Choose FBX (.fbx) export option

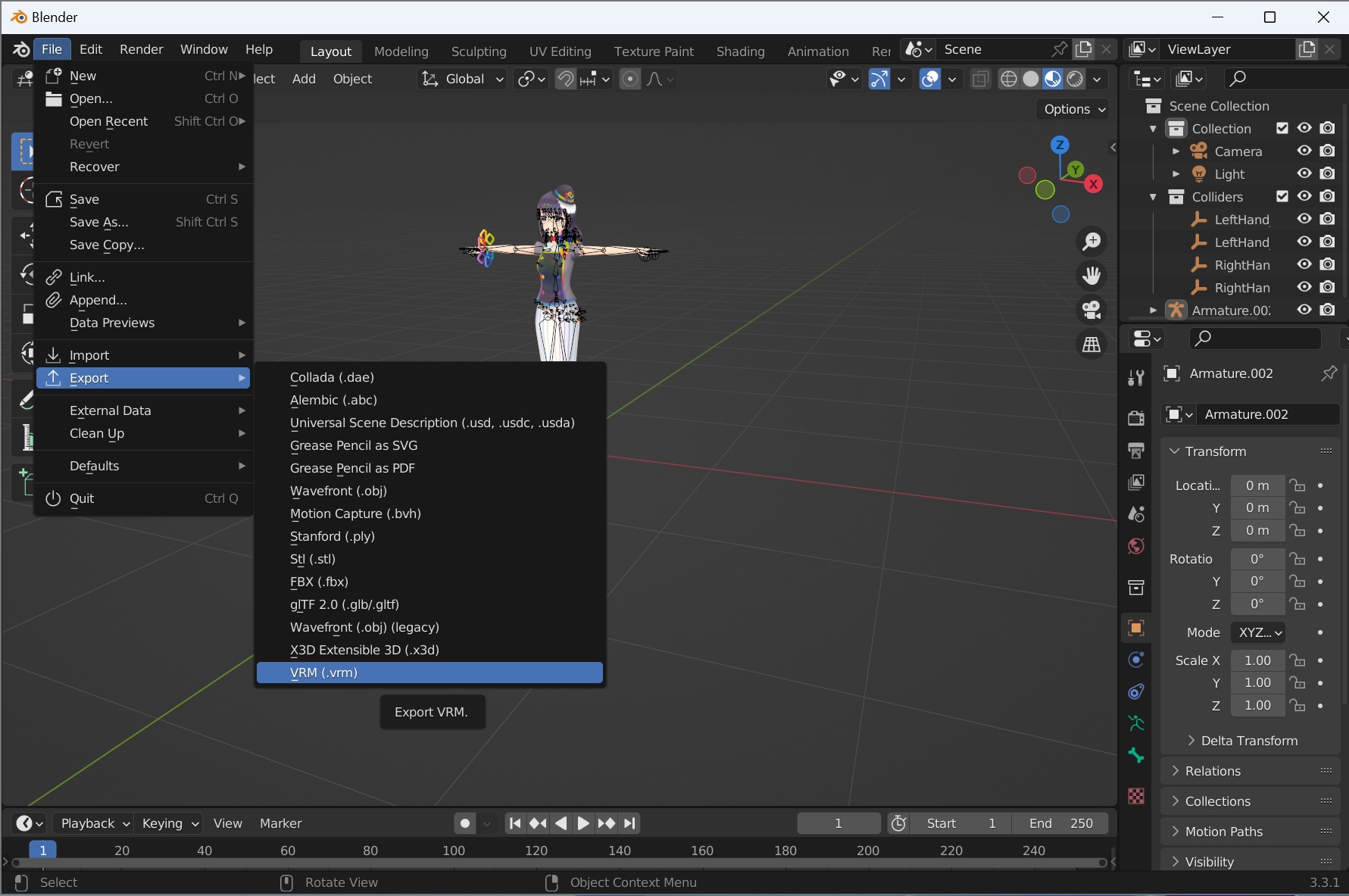[x=429, y=582]
